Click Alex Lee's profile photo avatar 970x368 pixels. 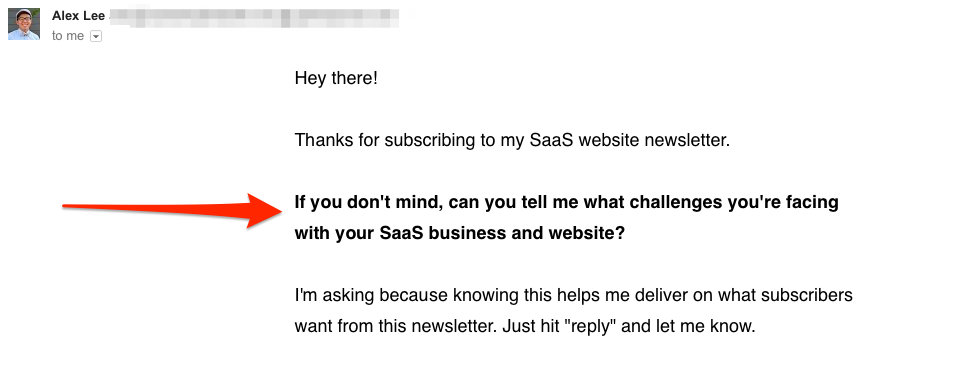point(24,24)
